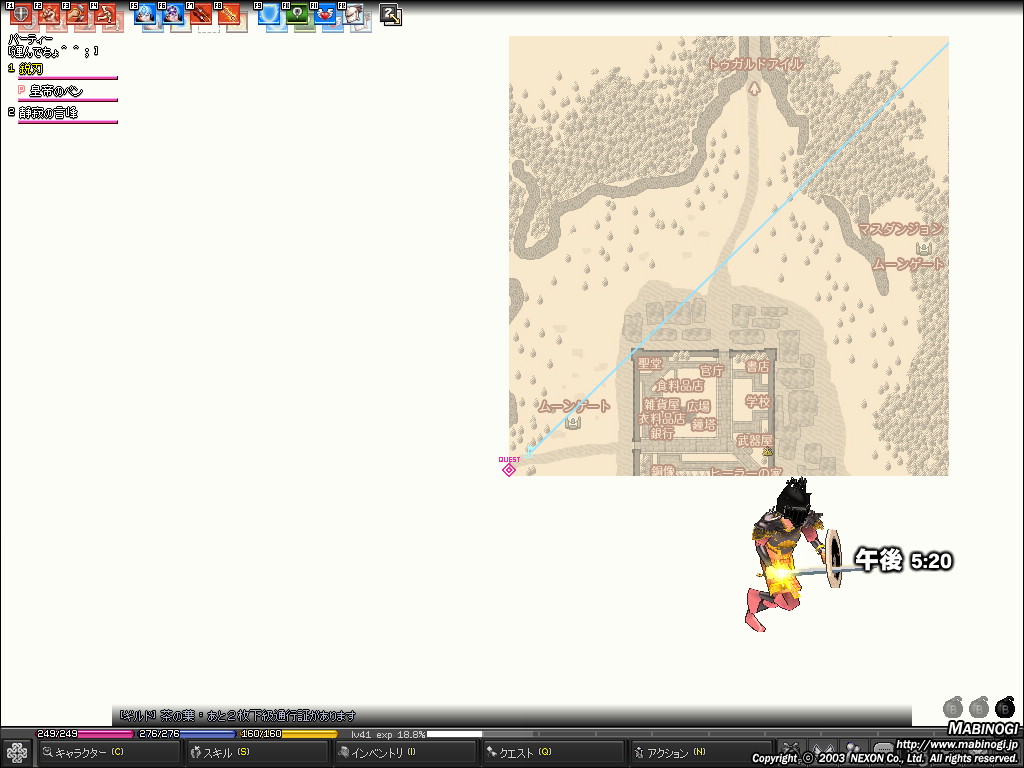Open the mabinogi.jp website link
Screen dimensions: 1024x768
point(956,744)
